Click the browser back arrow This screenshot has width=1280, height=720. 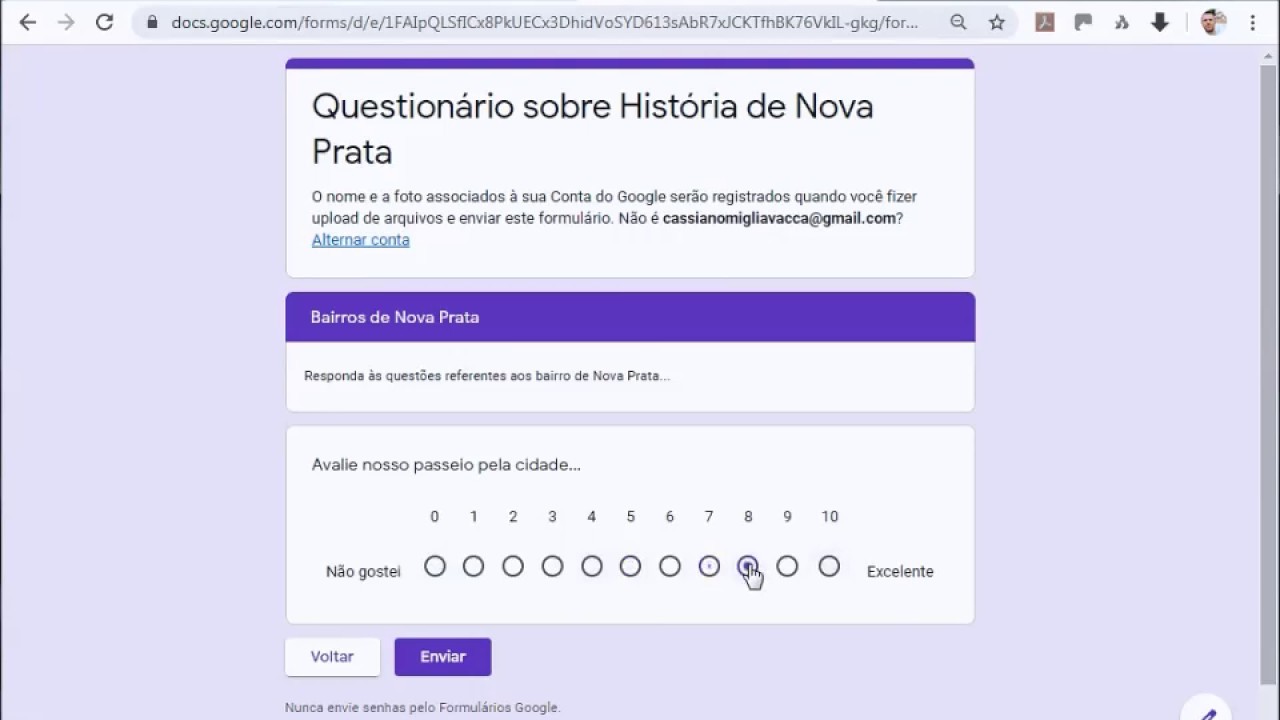pos(28,22)
